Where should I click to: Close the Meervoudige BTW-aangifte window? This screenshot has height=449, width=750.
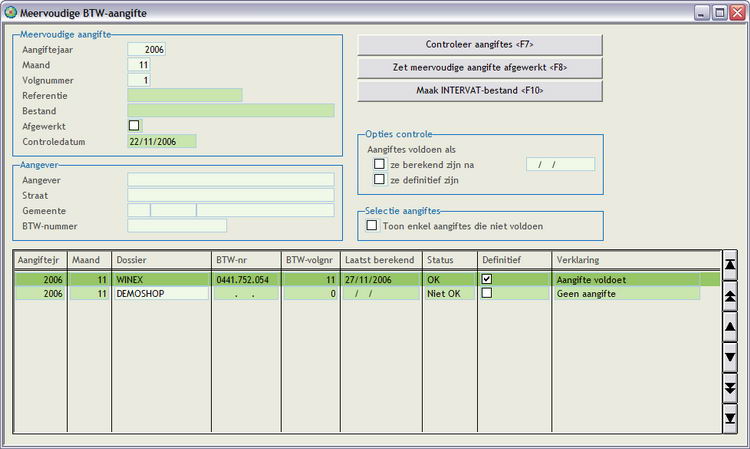[737, 13]
